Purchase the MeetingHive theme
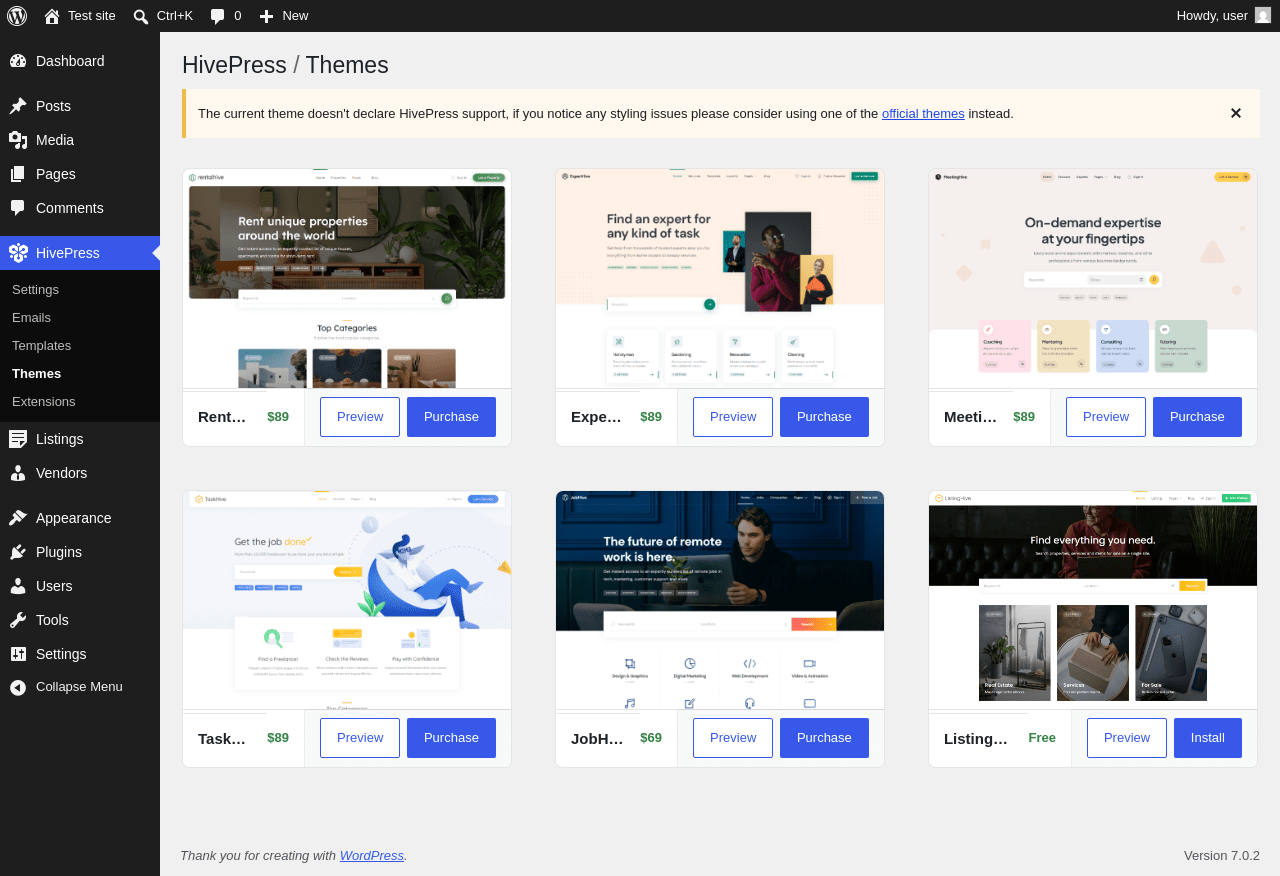1280x876 pixels. pyautogui.click(x=1197, y=417)
